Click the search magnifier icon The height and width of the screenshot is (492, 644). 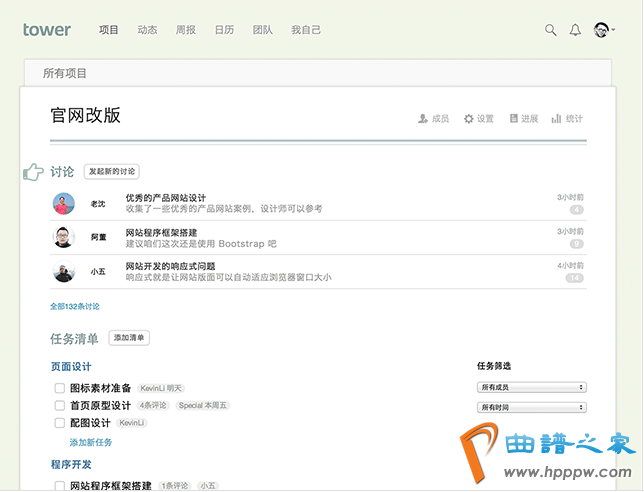click(550, 30)
